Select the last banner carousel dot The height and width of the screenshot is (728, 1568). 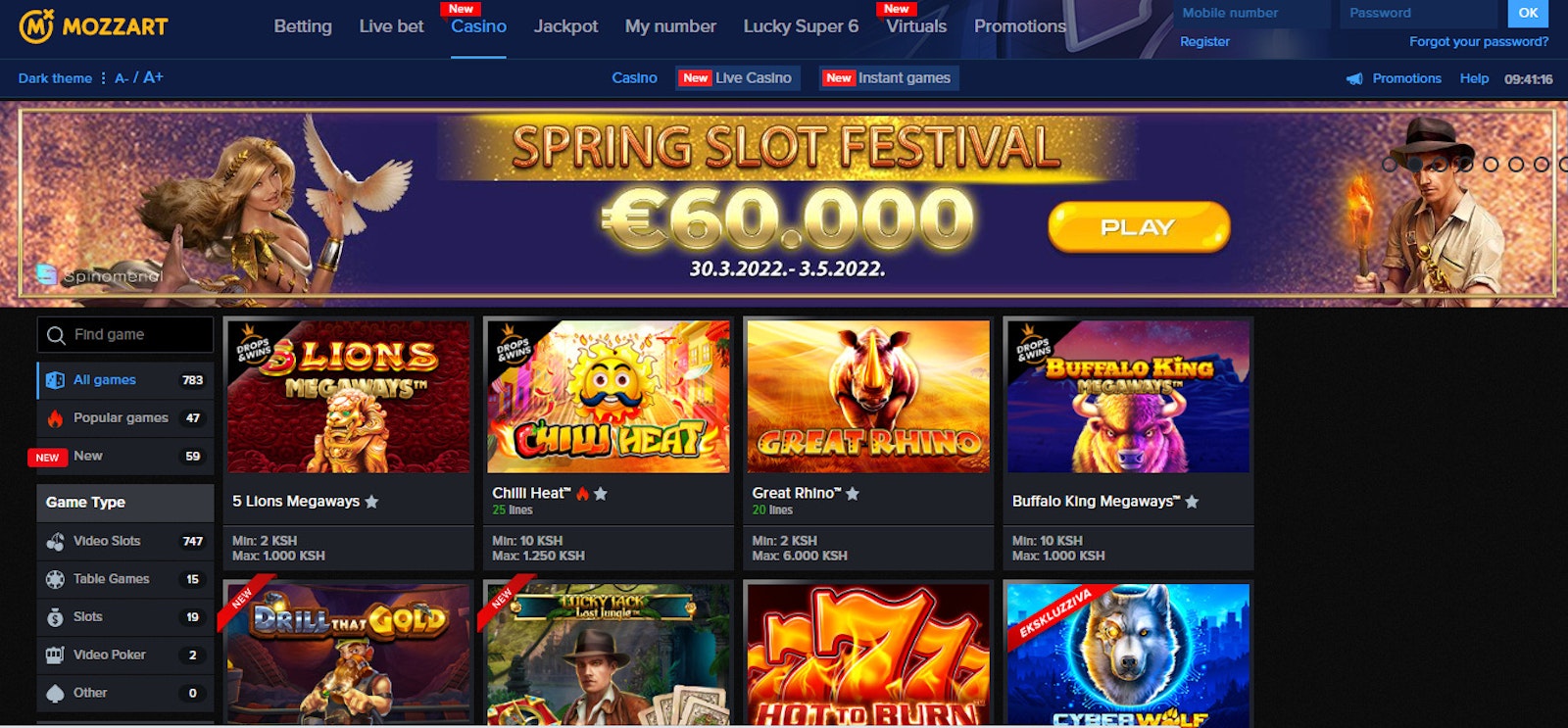coord(1564,165)
